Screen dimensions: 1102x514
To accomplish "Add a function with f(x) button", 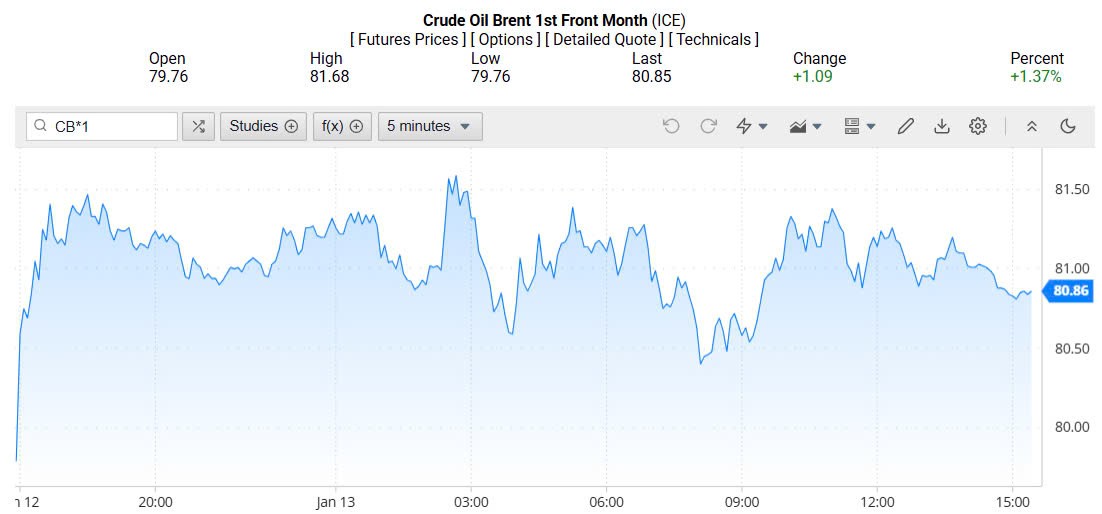I will (x=342, y=126).
